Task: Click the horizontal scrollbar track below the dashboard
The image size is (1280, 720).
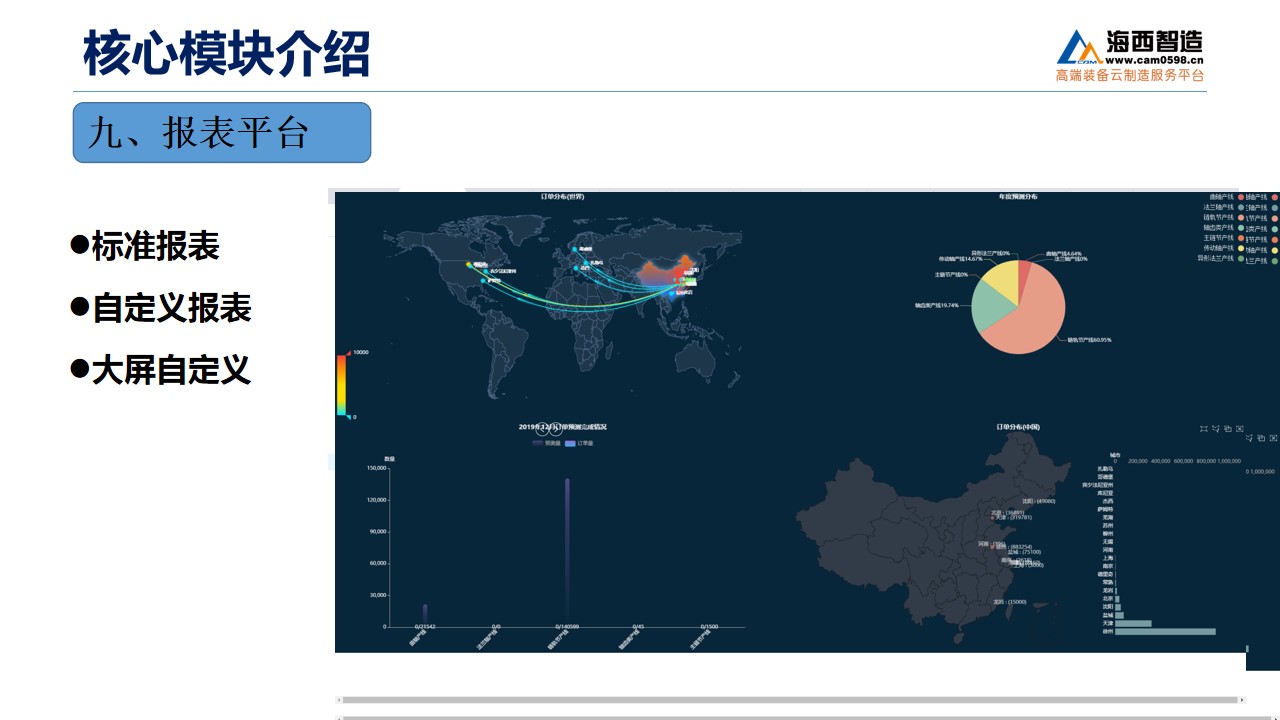Action: pos(790,700)
